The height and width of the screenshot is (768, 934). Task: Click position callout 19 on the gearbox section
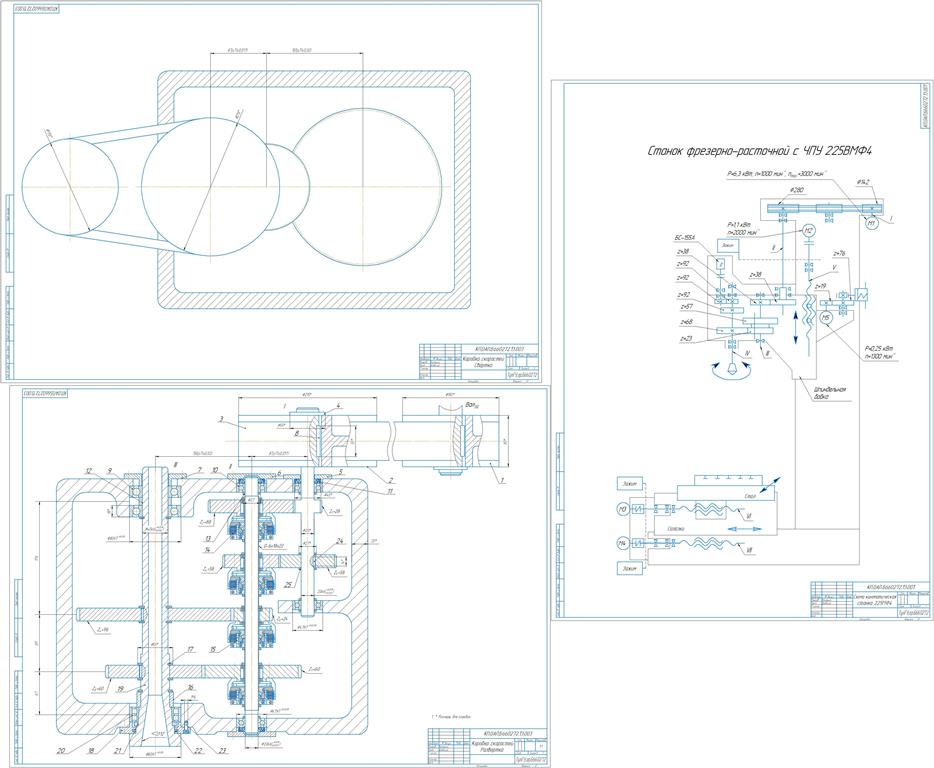[119, 689]
